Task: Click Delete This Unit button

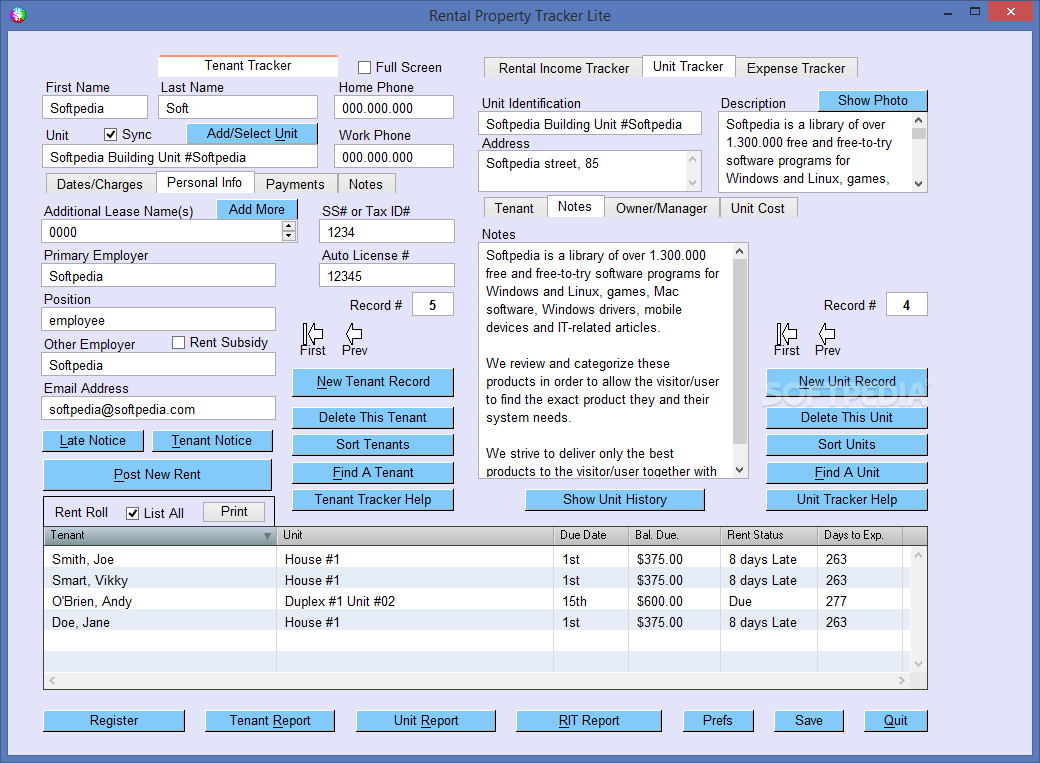Action: click(x=847, y=417)
